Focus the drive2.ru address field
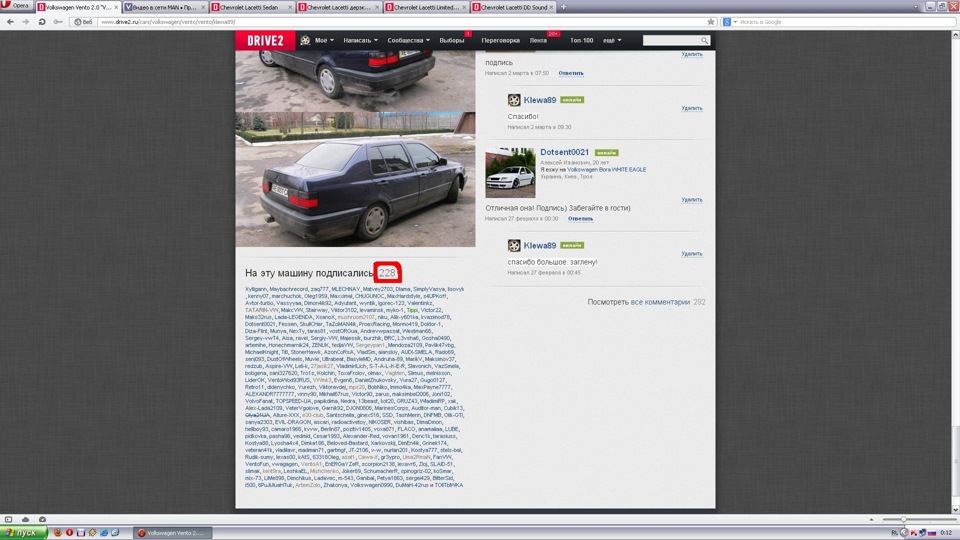Screen dimensions: 960x540 click(x=401, y=21)
